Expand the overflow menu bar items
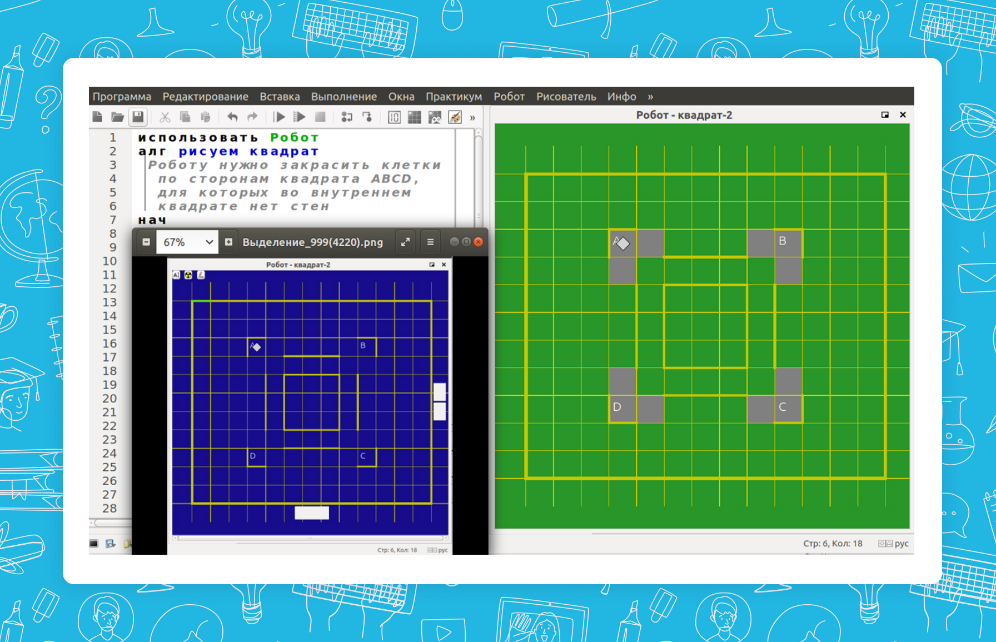This screenshot has height=642, width=996. 650,97
